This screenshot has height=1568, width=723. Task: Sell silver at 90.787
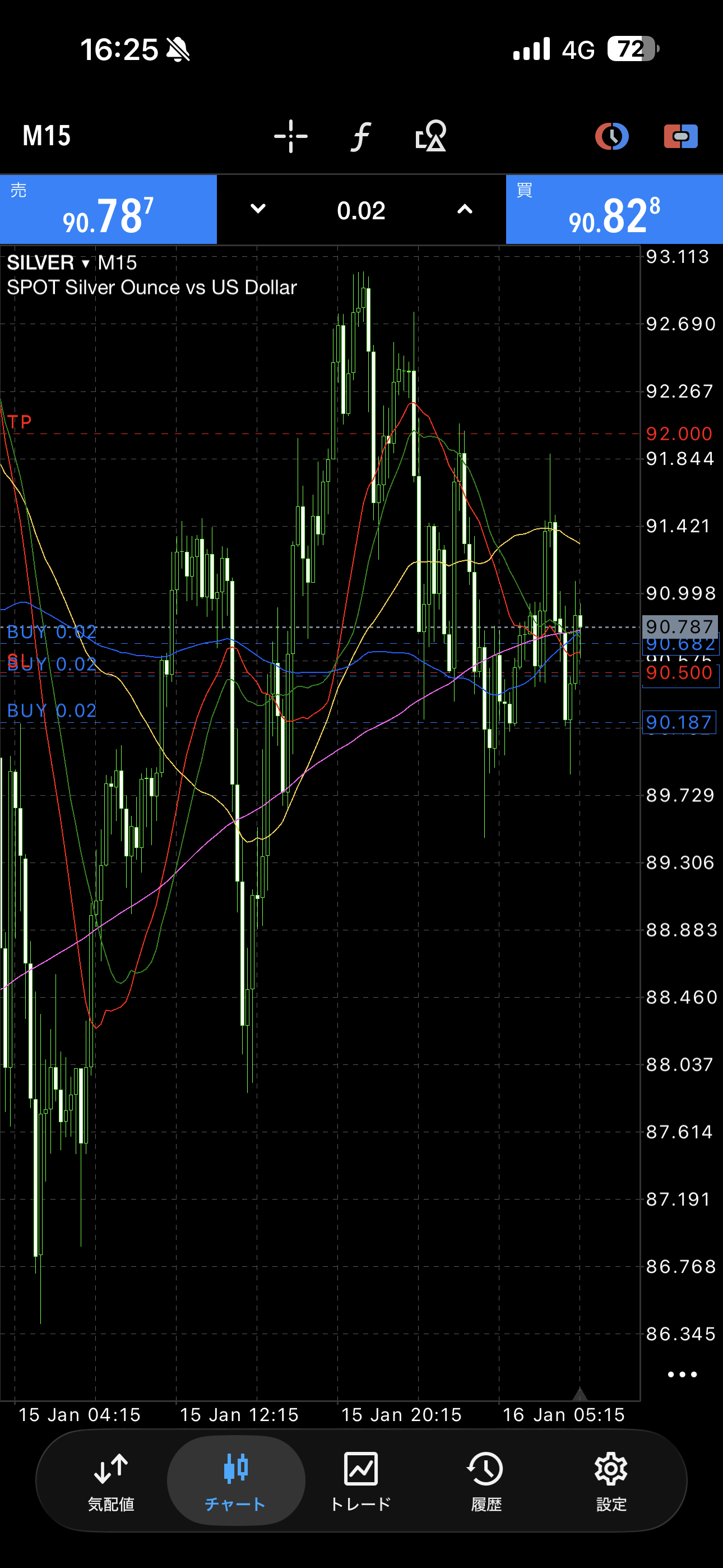108,210
